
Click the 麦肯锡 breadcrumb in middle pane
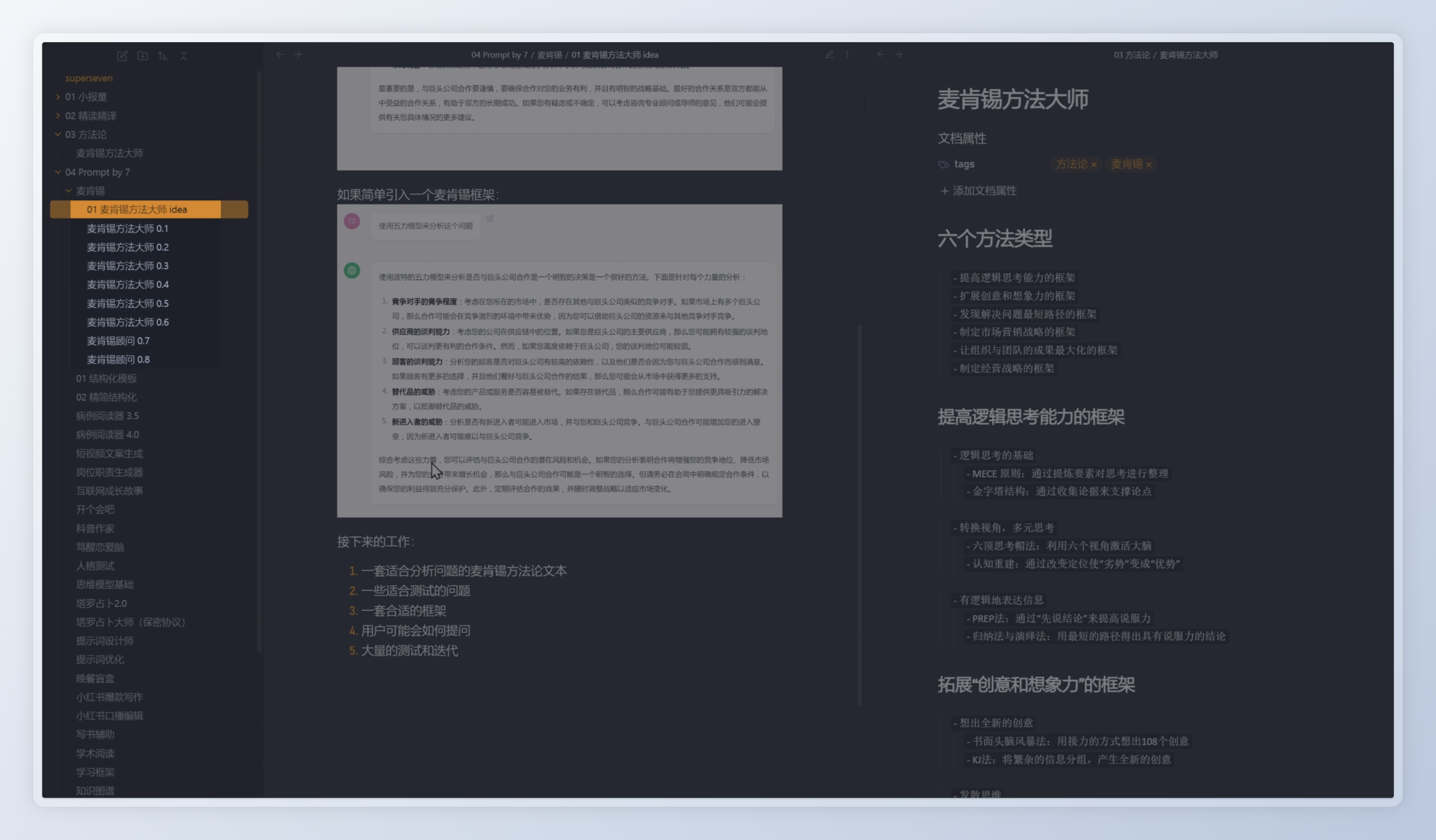tap(549, 55)
